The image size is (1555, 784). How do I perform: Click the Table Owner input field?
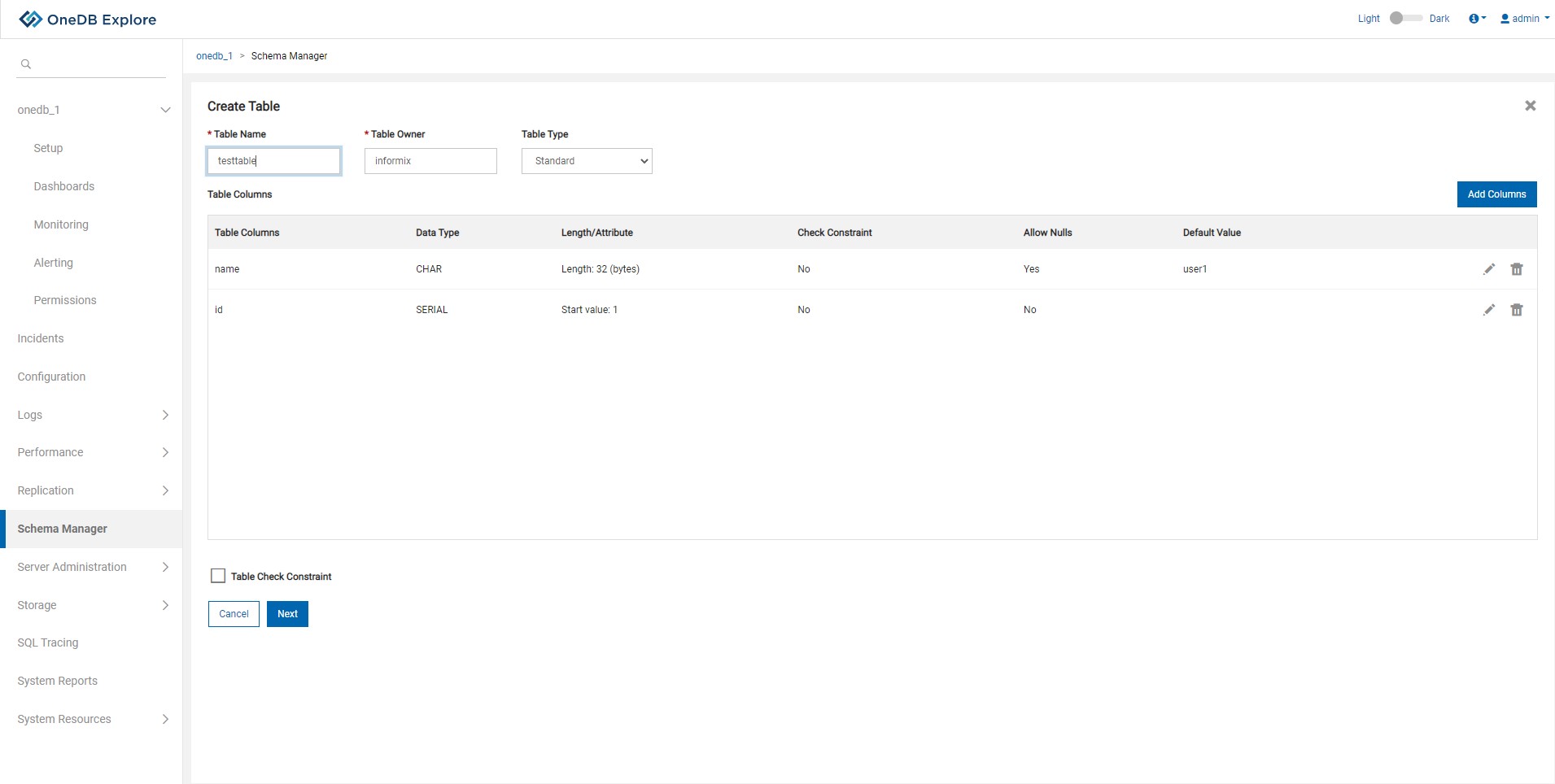pyautogui.click(x=430, y=161)
